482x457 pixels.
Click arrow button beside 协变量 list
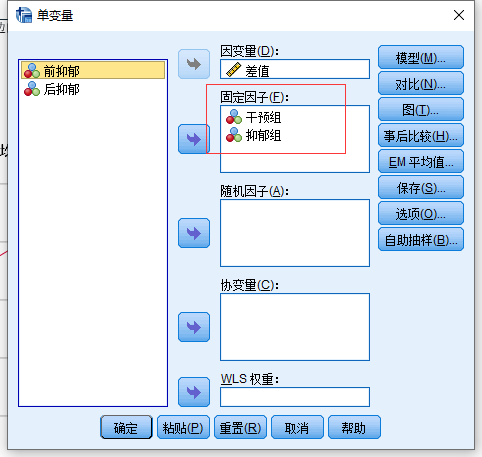click(194, 327)
